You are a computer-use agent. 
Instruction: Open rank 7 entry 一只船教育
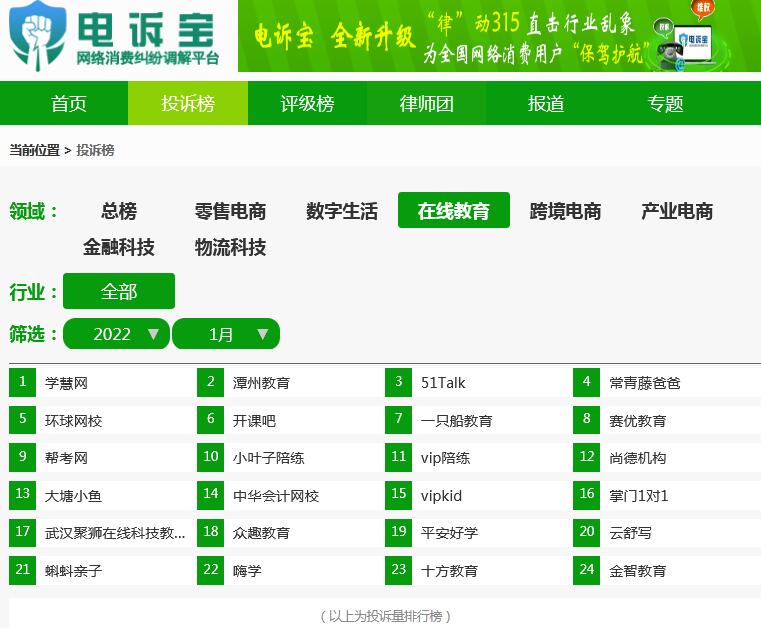click(x=457, y=421)
